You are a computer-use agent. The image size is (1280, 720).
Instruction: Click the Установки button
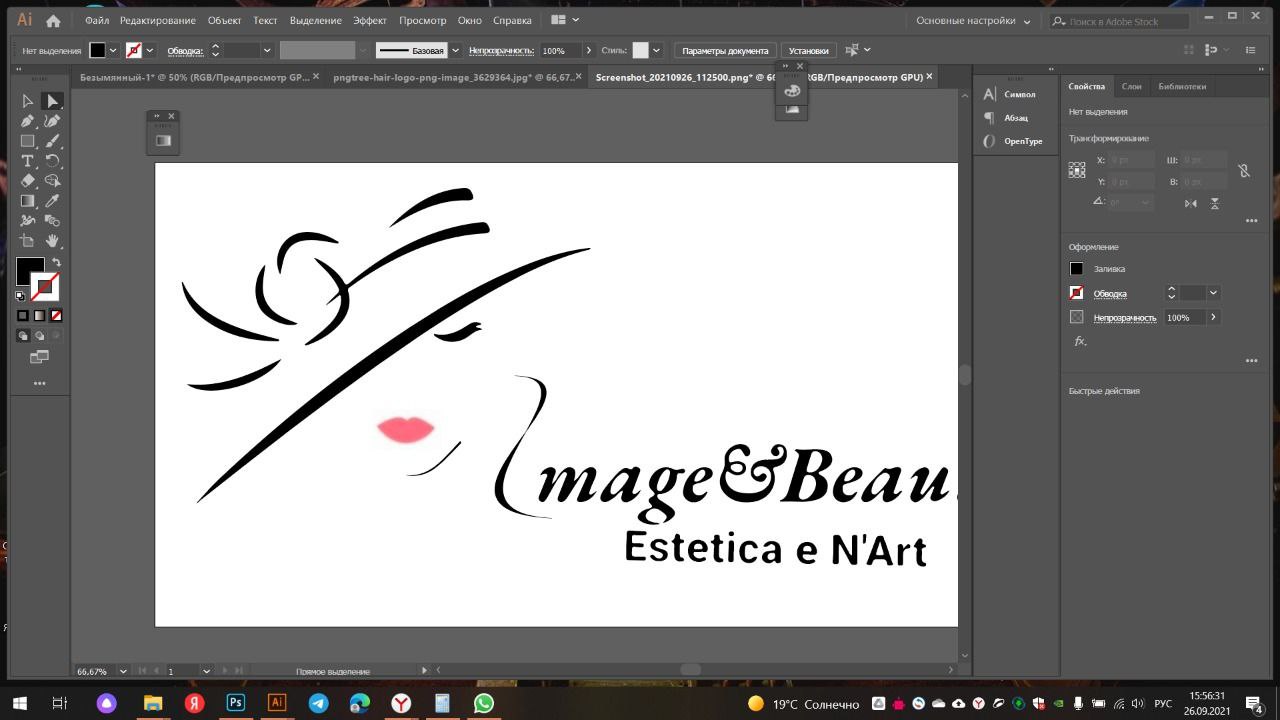point(808,51)
